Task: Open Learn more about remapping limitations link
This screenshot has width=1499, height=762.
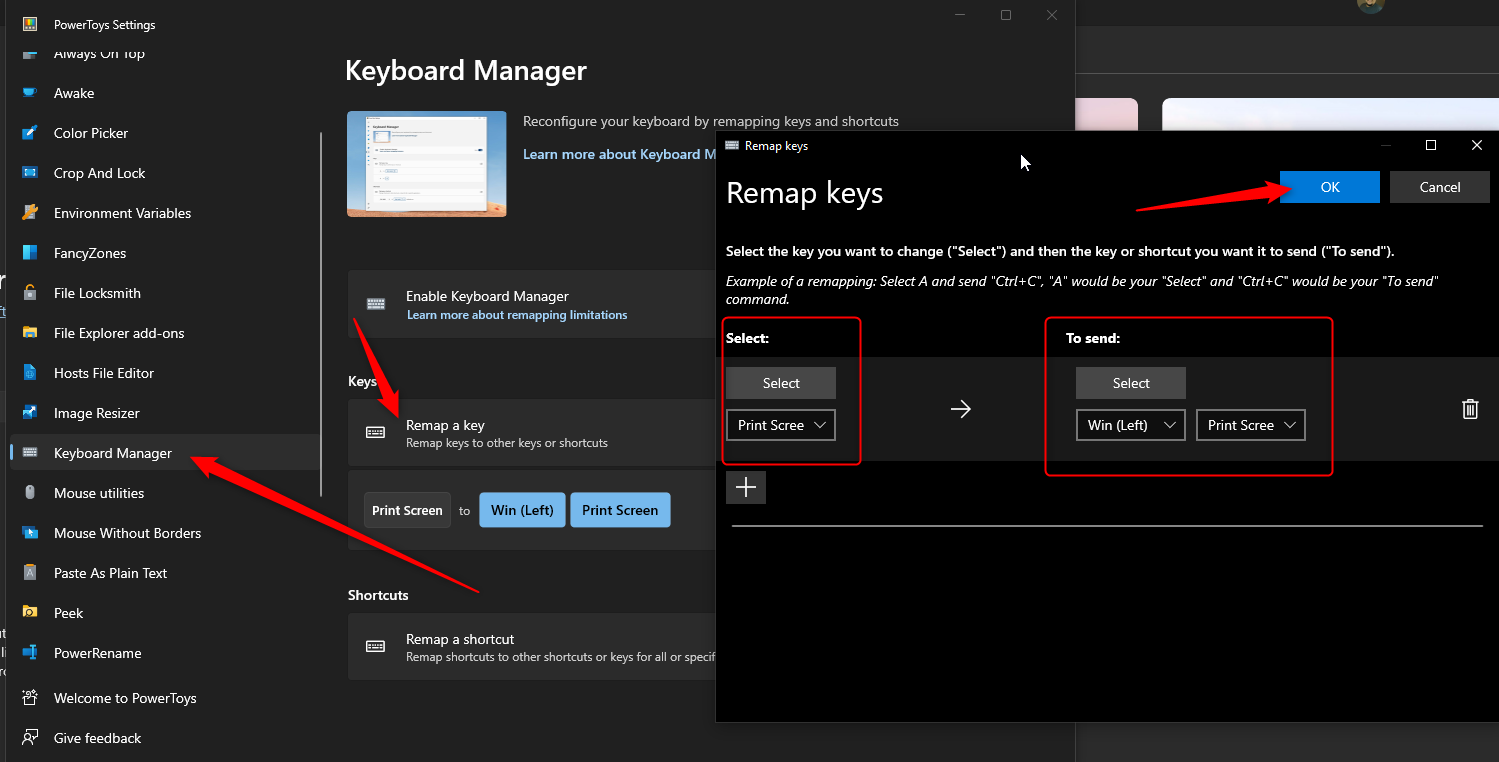Action: pyautogui.click(x=517, y=314)
